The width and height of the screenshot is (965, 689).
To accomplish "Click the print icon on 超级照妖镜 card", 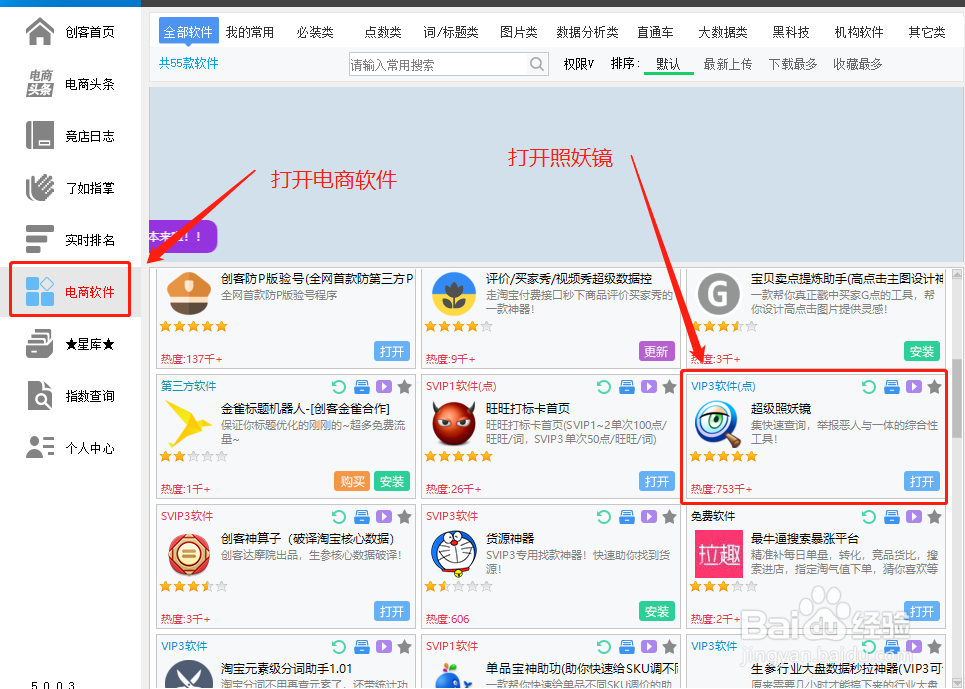I will click(892, 386).
